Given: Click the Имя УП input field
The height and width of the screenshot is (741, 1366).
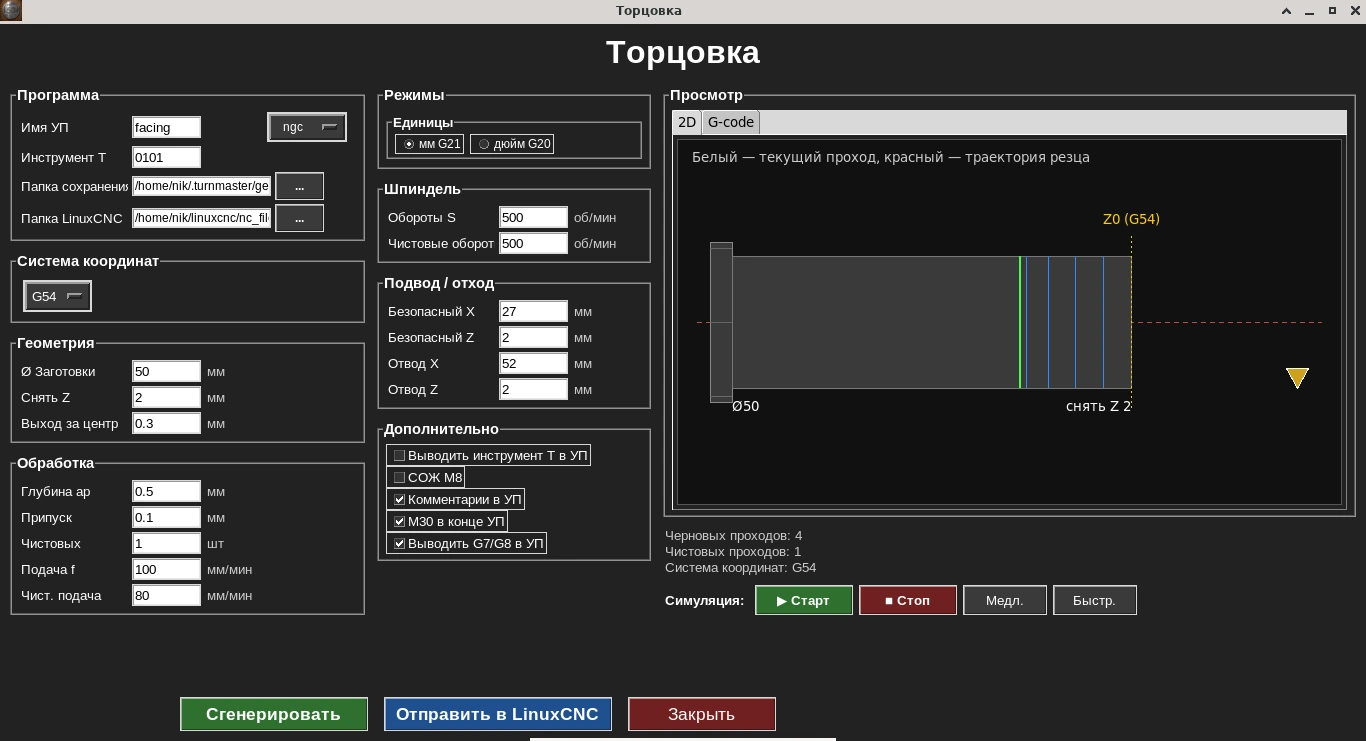Looking at the screenshot, I should coord(167,127).
